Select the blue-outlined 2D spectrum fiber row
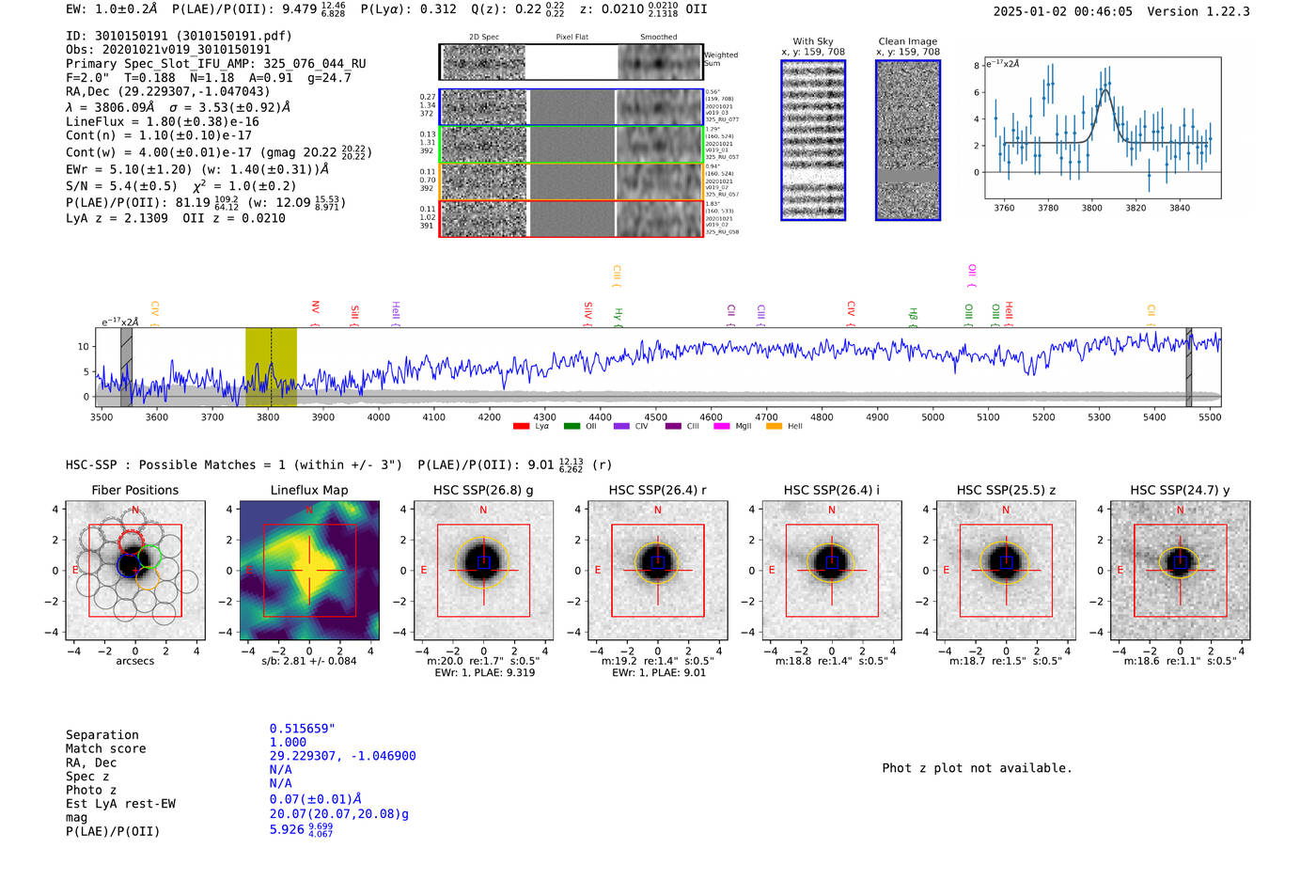 [571, 107]
